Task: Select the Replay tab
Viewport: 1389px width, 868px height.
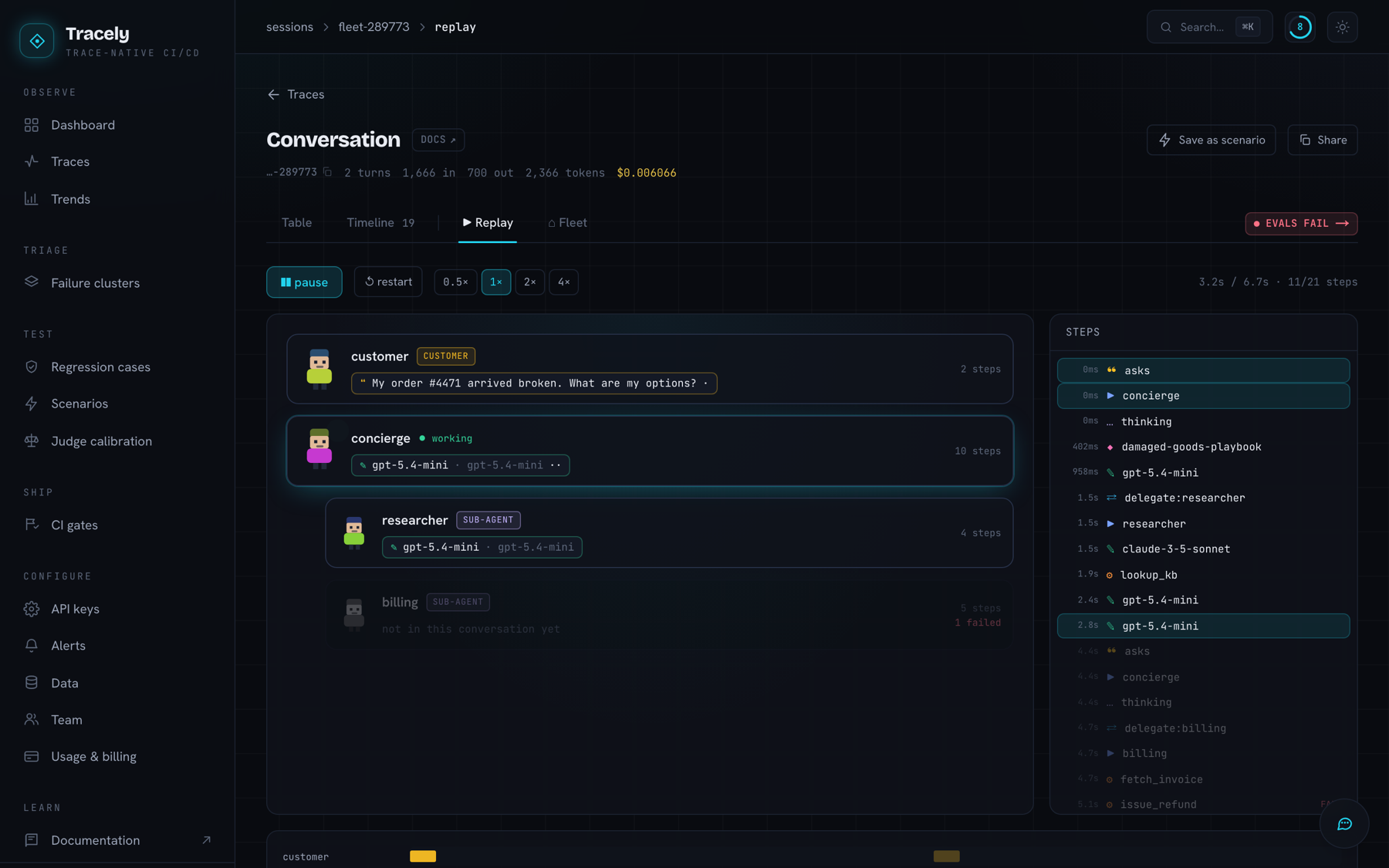Action: tap(488, 223)
